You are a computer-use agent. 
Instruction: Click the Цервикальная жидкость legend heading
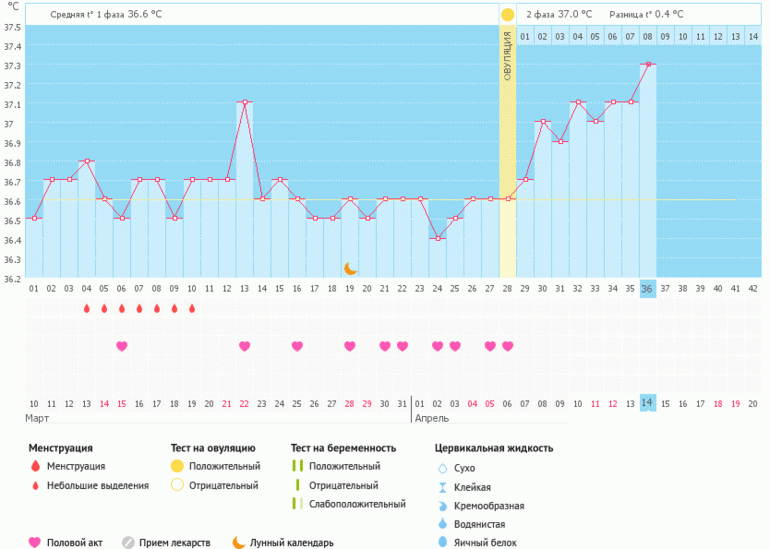click(x=493, y=448)
